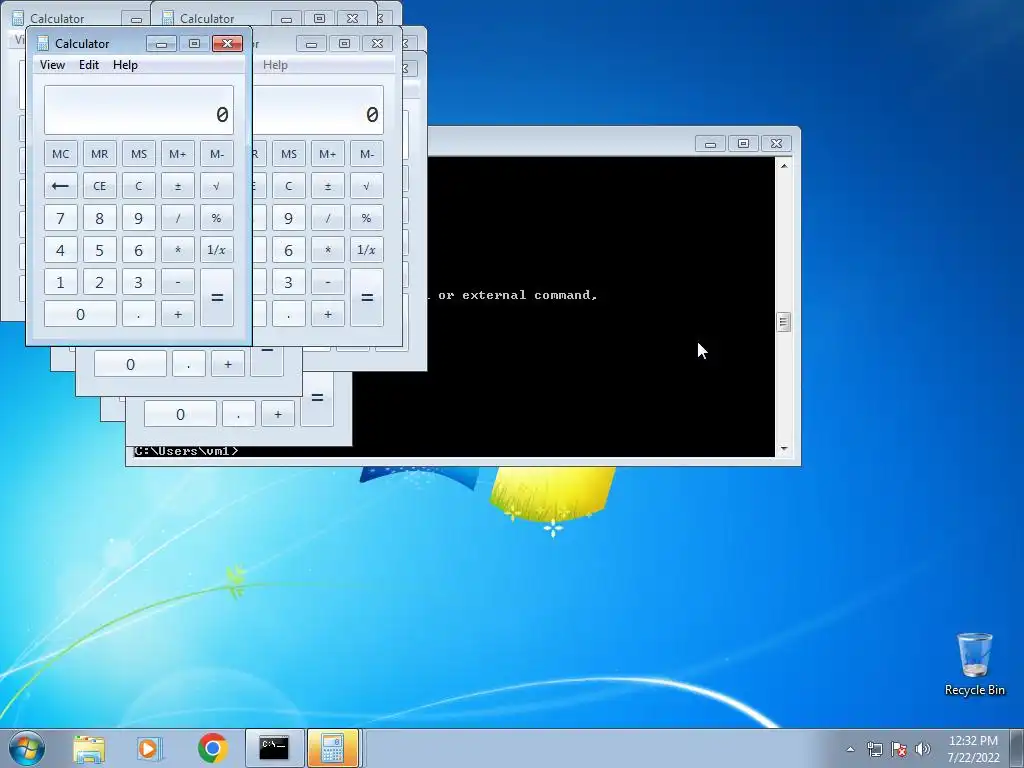The height and width of the screenshot is (768, 1024).
Task: Launch Windows Media Player from taskbar
Action: click(x=150, y=748)
